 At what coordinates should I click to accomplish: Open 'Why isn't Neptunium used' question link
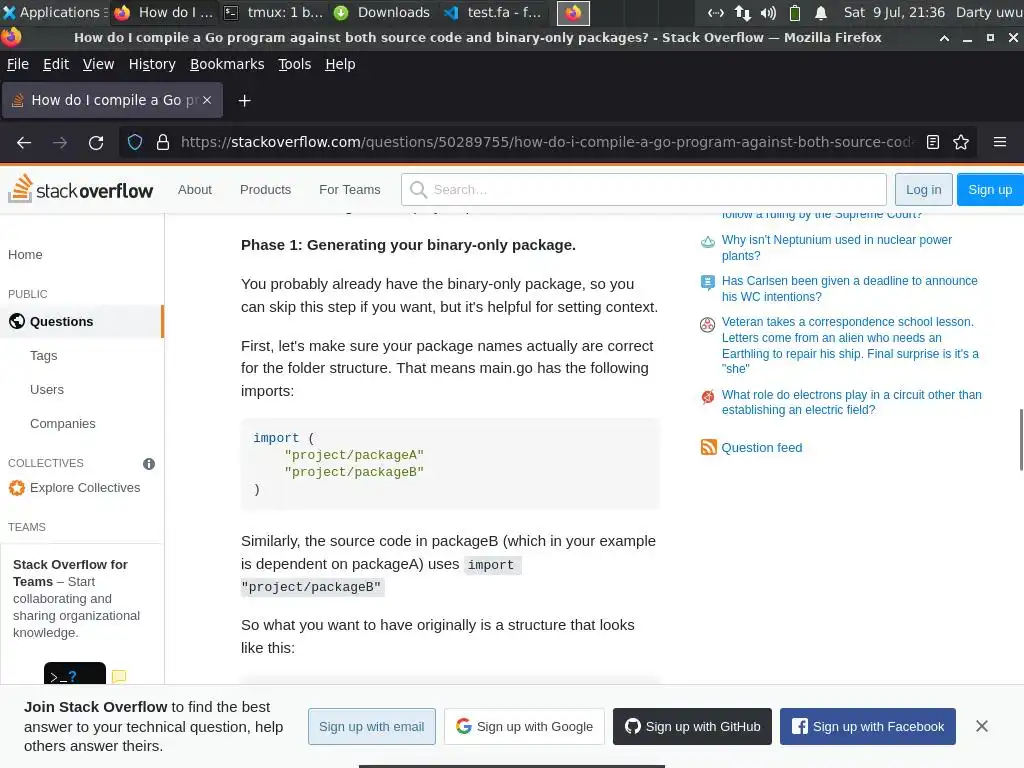pyautogui.click(x=837, y=248)
